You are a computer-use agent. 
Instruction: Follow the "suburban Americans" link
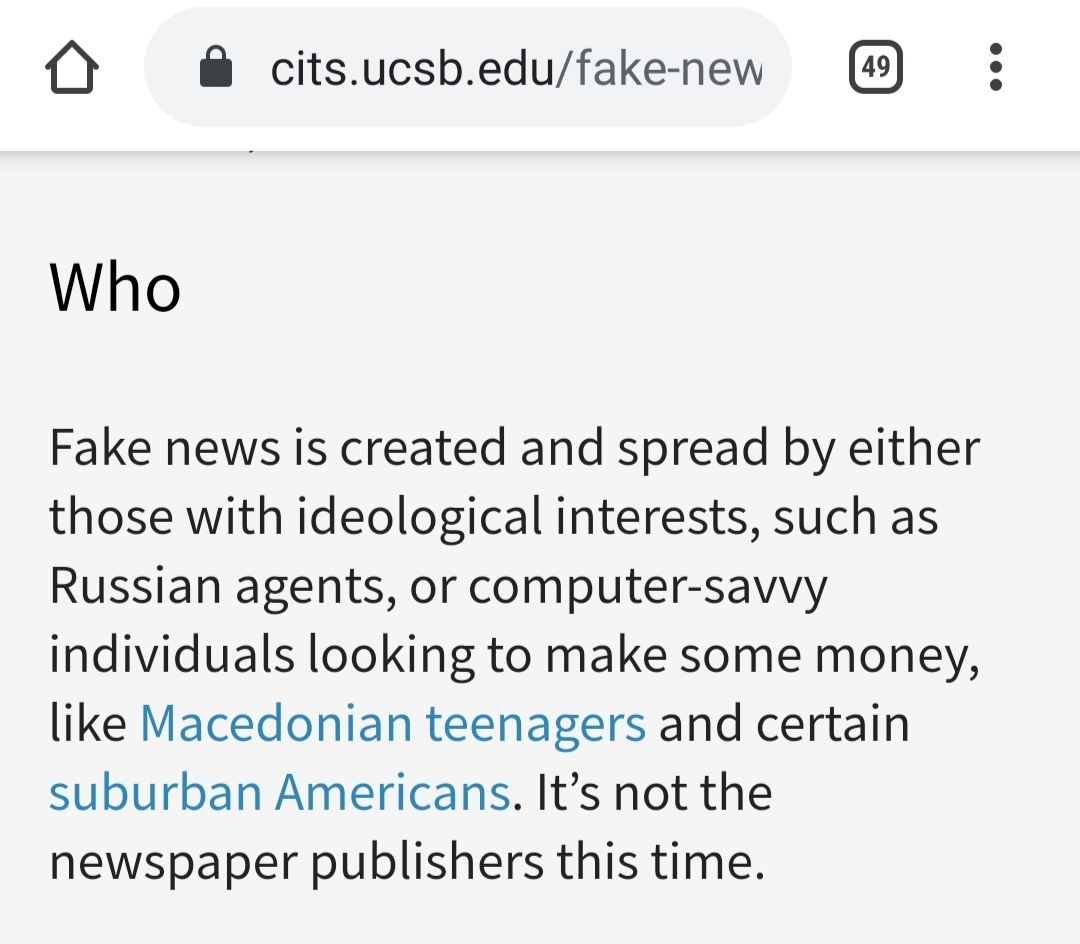pyautogui.click(x=281, y=793)
